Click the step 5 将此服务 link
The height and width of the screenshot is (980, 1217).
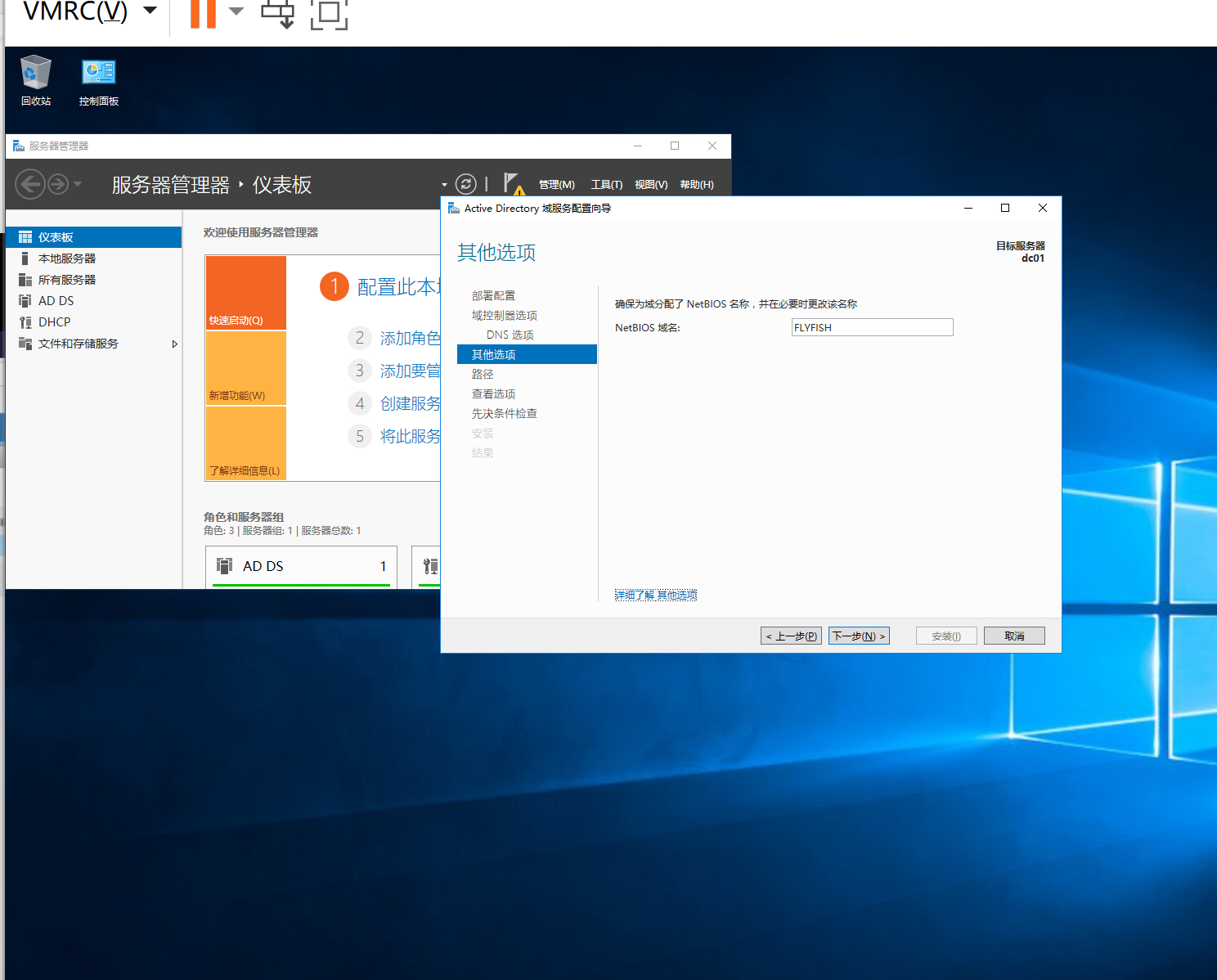[x=410, y=436]
